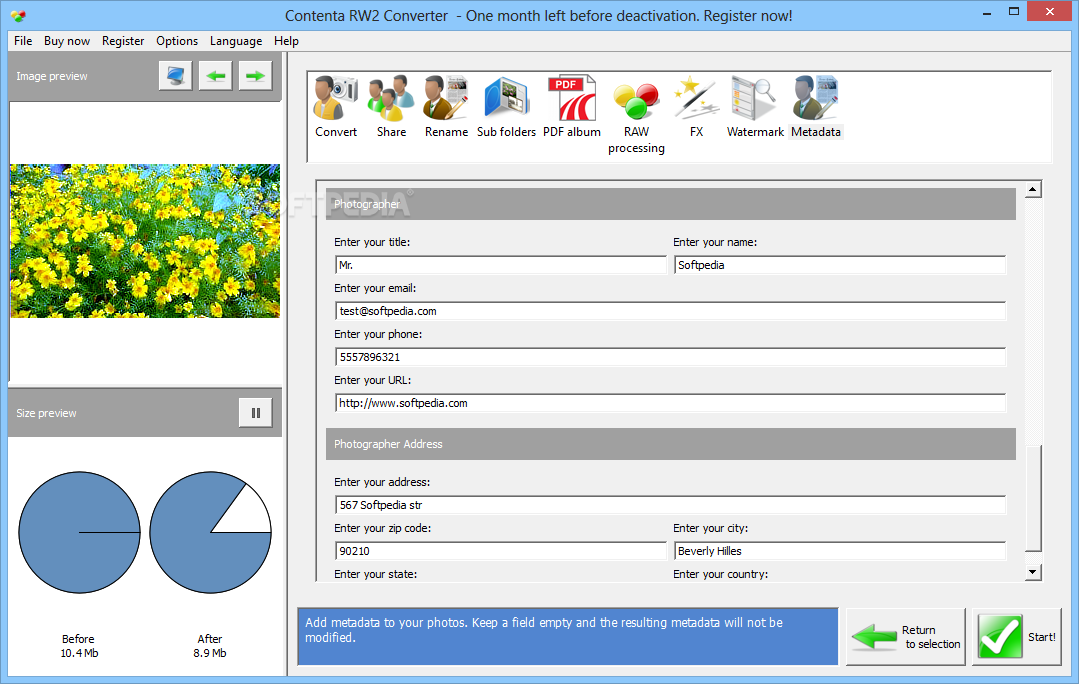Click the Before size pie chart
This screenshot has width=1079, height=684.
tap(79, 533)
